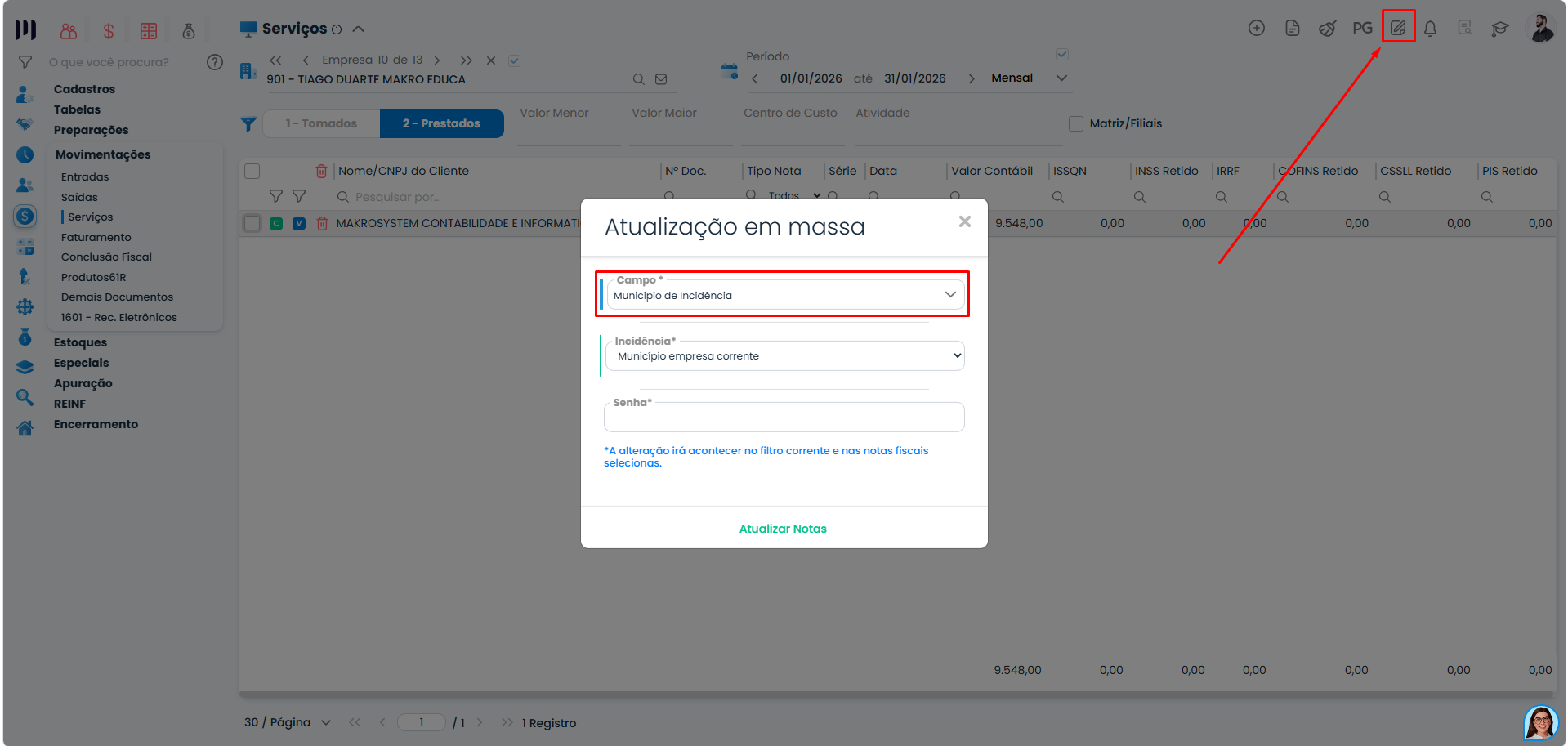Open the user profile avatar
The image size is (1568, 746).
pos(1540,28)
